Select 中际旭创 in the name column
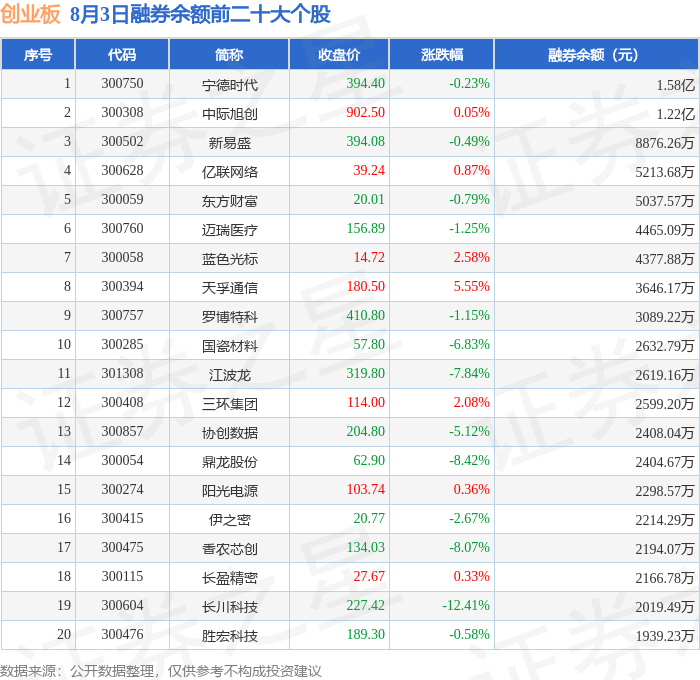 [x=229, y=114]
